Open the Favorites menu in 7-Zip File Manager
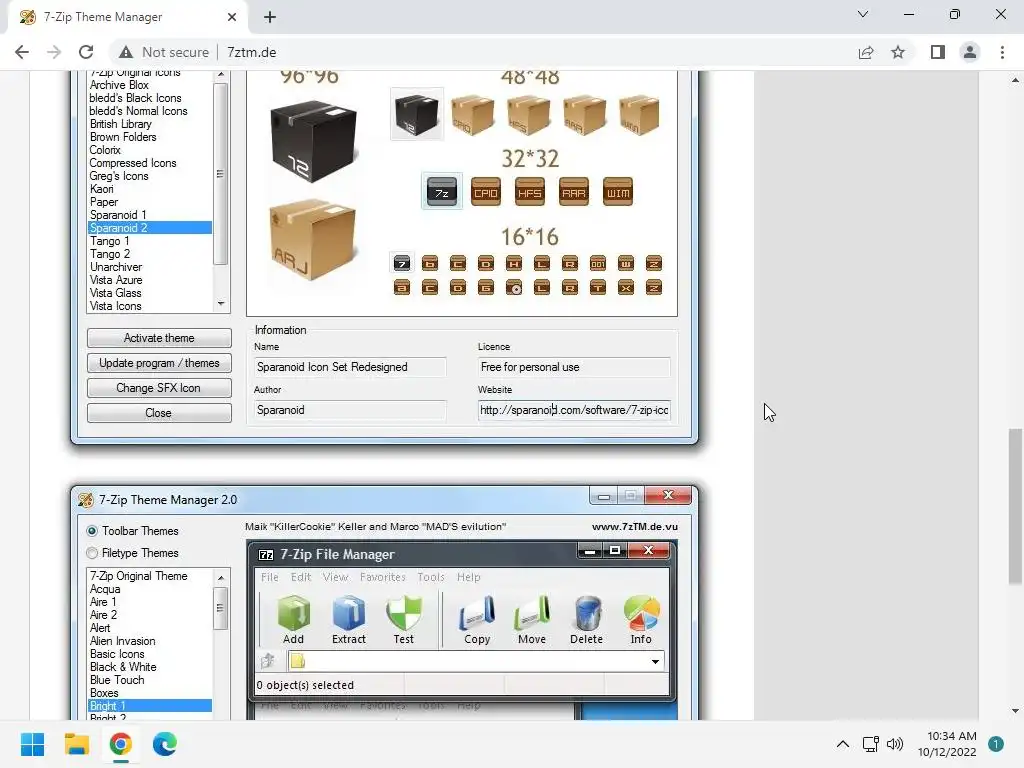 (x=383, y=577)
